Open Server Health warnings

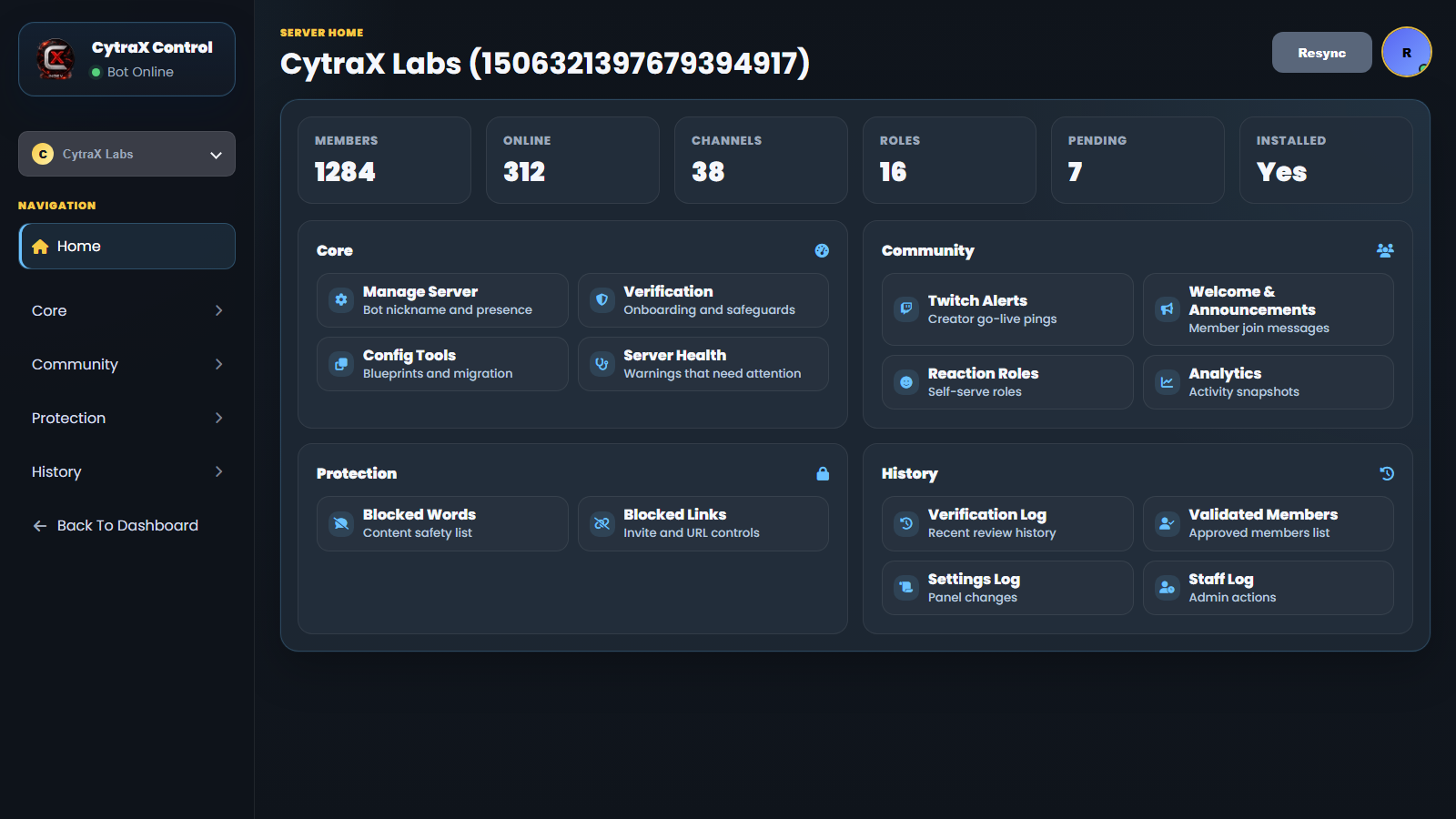(703, 364)
